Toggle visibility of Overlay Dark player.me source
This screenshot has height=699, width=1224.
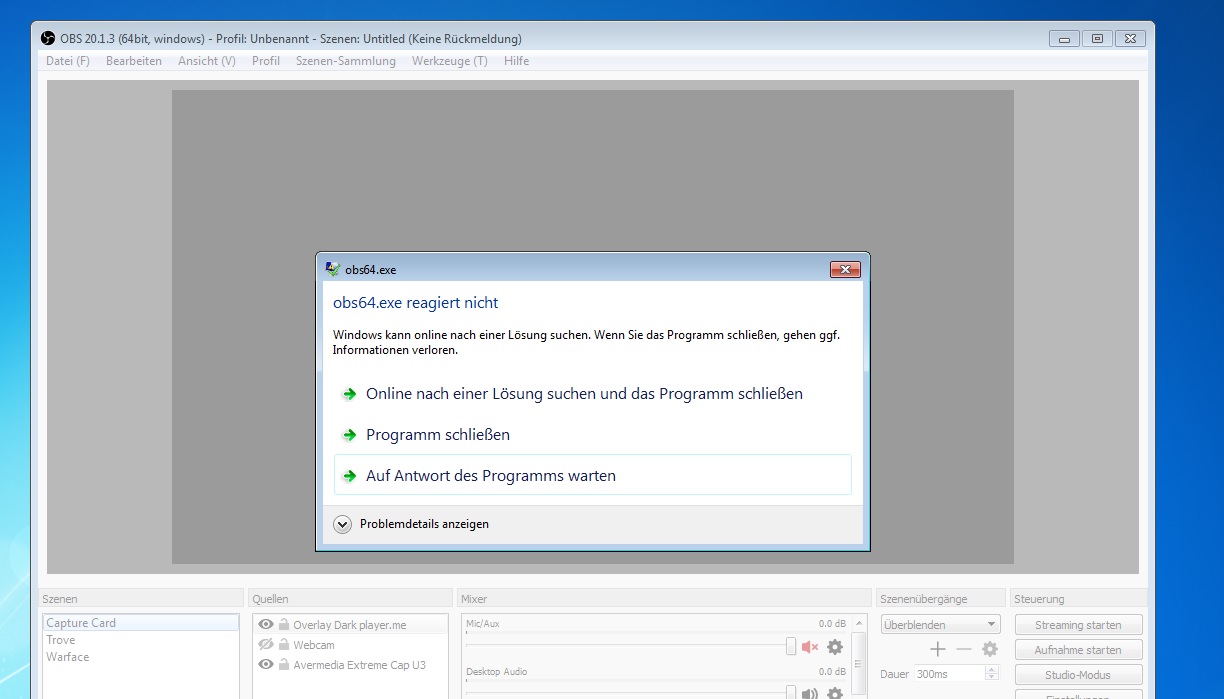pos(266,625)
